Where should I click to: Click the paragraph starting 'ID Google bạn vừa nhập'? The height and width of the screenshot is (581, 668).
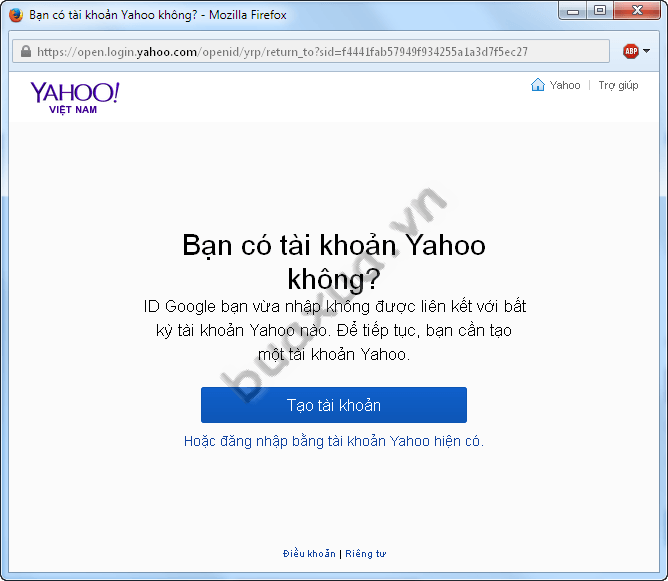tap(334, 330)
